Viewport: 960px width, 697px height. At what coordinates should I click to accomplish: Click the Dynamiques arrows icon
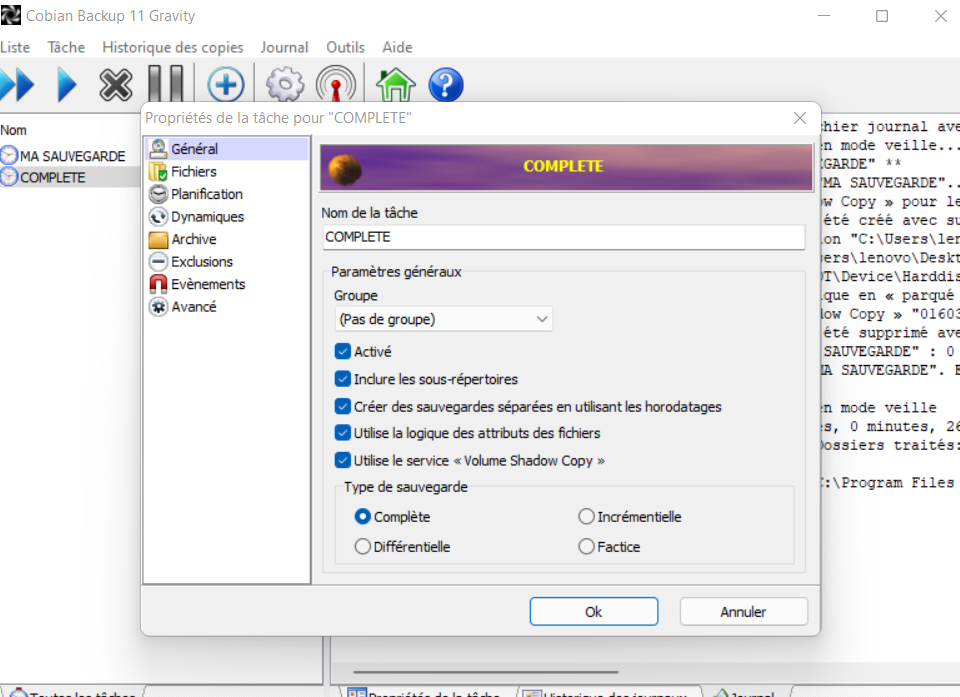point(158,217)
